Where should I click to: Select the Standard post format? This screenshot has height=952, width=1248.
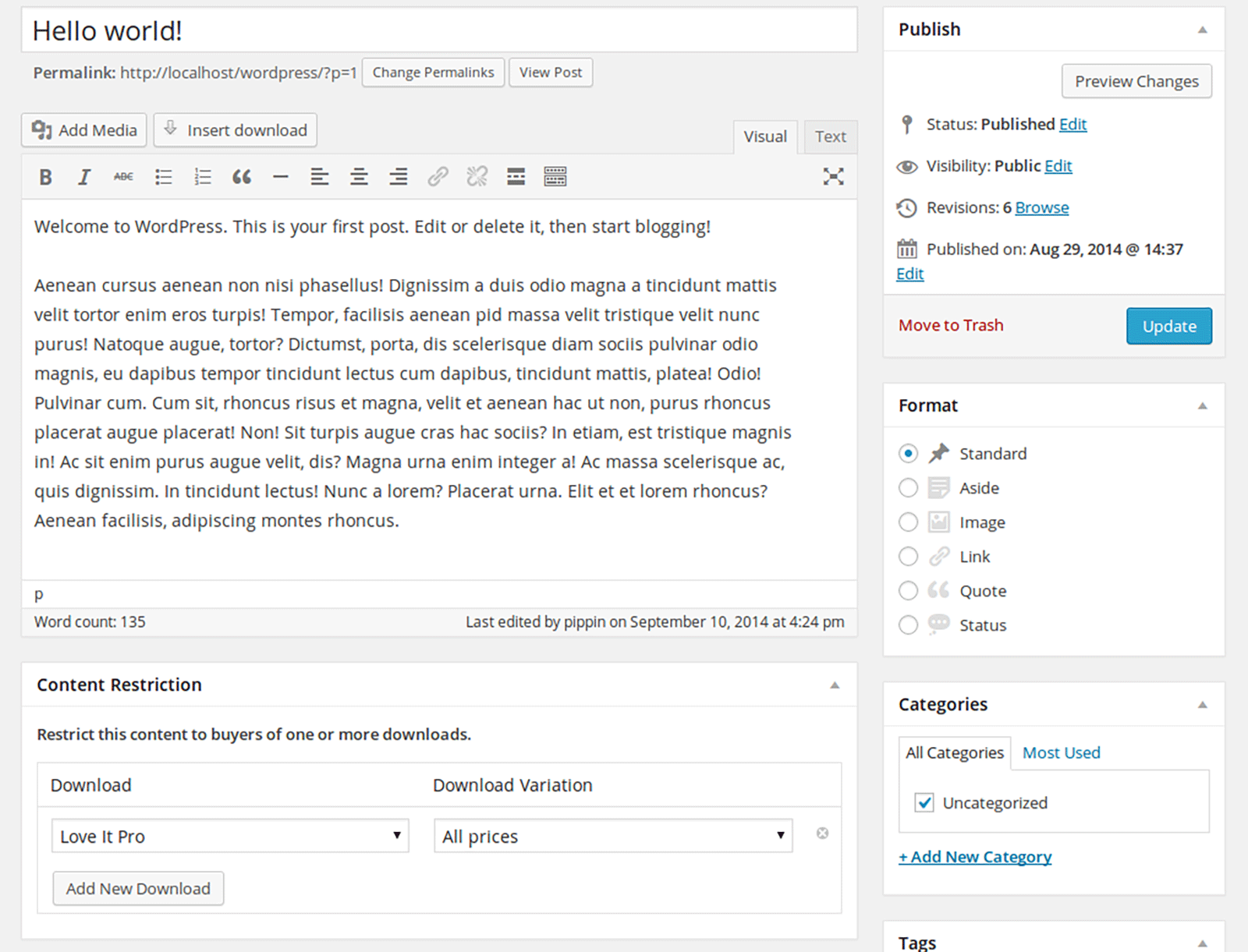pos(908,453)
